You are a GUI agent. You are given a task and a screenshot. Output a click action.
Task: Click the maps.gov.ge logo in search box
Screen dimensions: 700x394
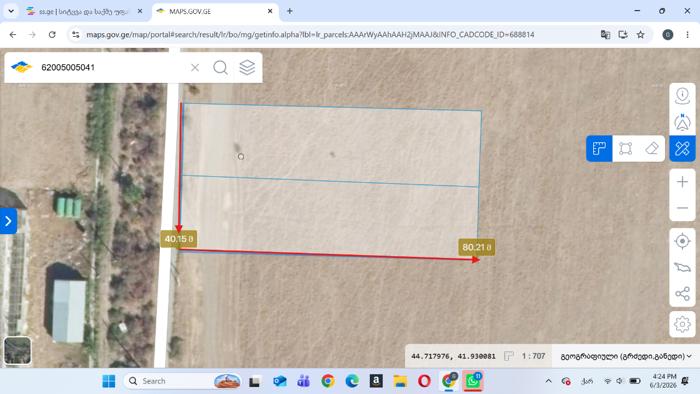(21, 67)
